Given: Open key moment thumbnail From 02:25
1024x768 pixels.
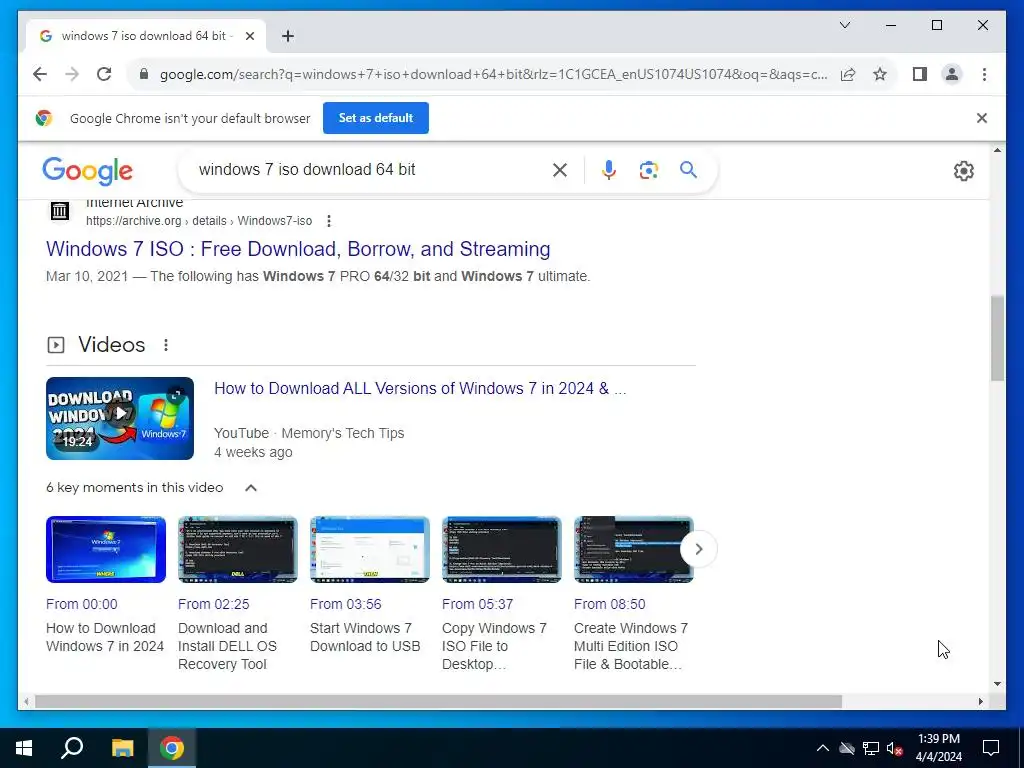Looking at the screenshot, I should [x=238, y=549].
